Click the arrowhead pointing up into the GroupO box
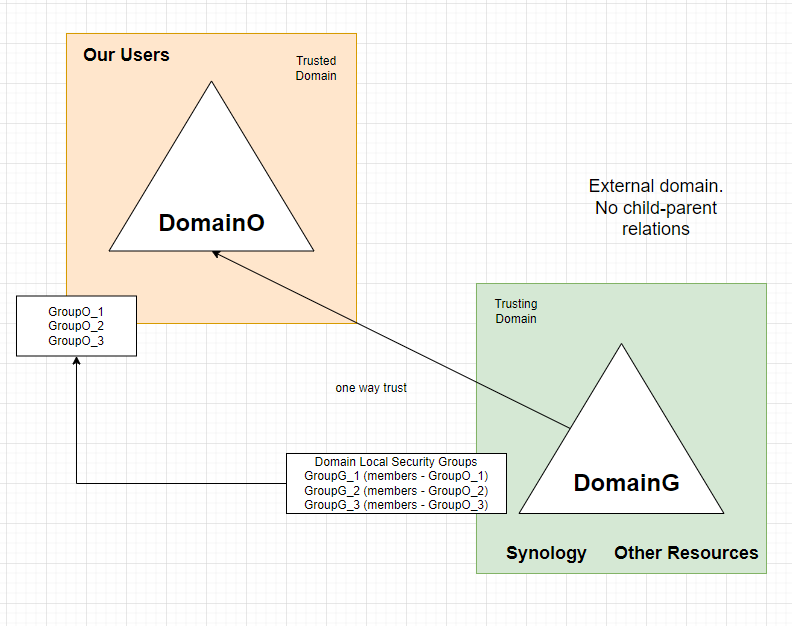 click(77, 361)
